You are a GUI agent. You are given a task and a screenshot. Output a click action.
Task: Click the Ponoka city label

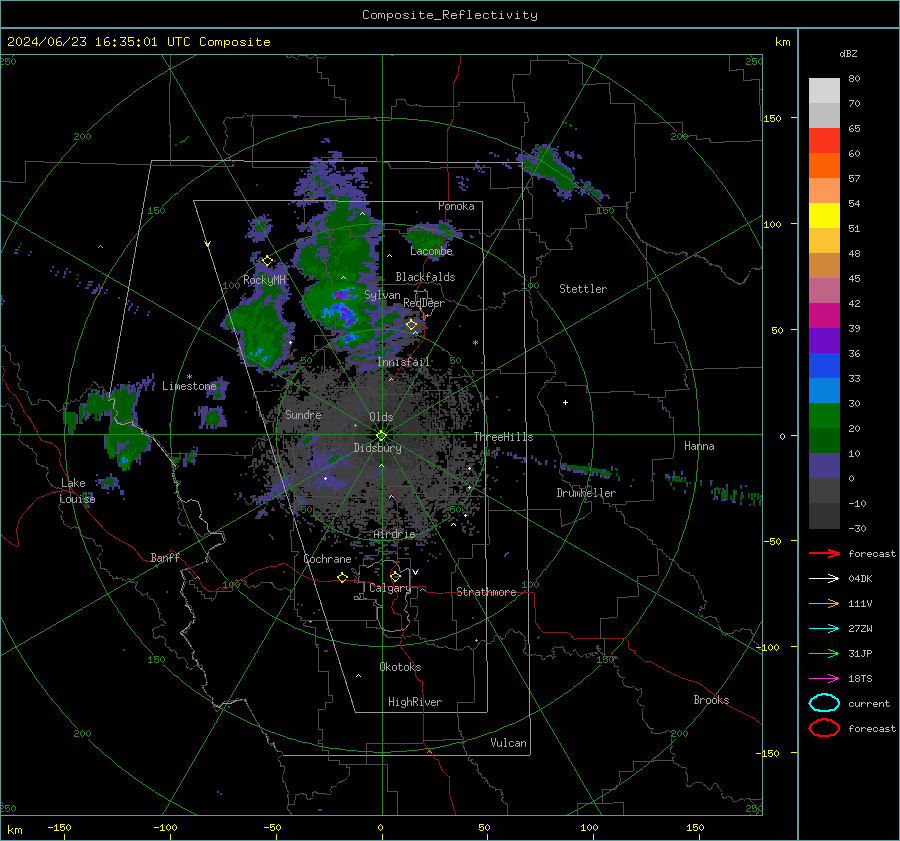pyautogui.click(x=456, y=206)
